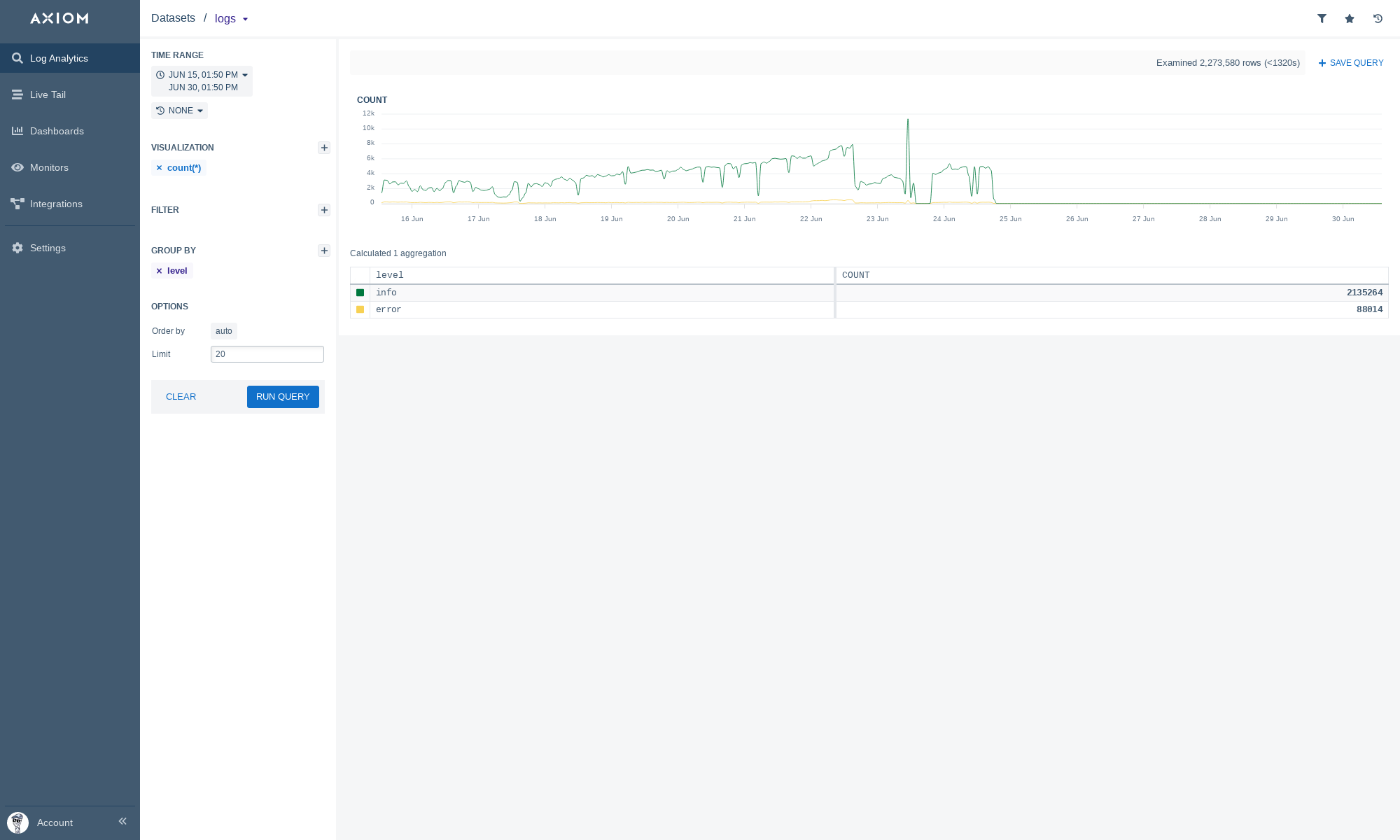Screen dimensions: 1400x840
Task: Open the logs dataset dropdown
Action: (x=232, y=19)
